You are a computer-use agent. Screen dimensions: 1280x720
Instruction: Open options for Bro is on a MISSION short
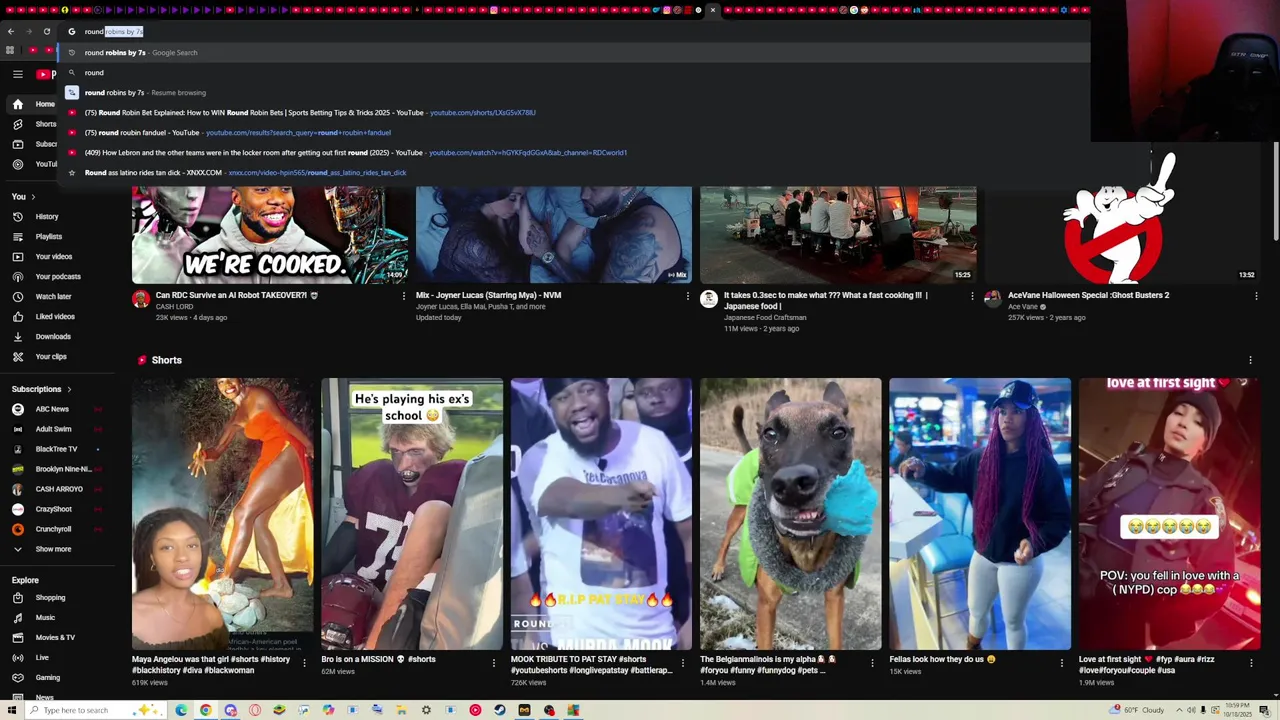pyautogui.click(x=493, y=663)
